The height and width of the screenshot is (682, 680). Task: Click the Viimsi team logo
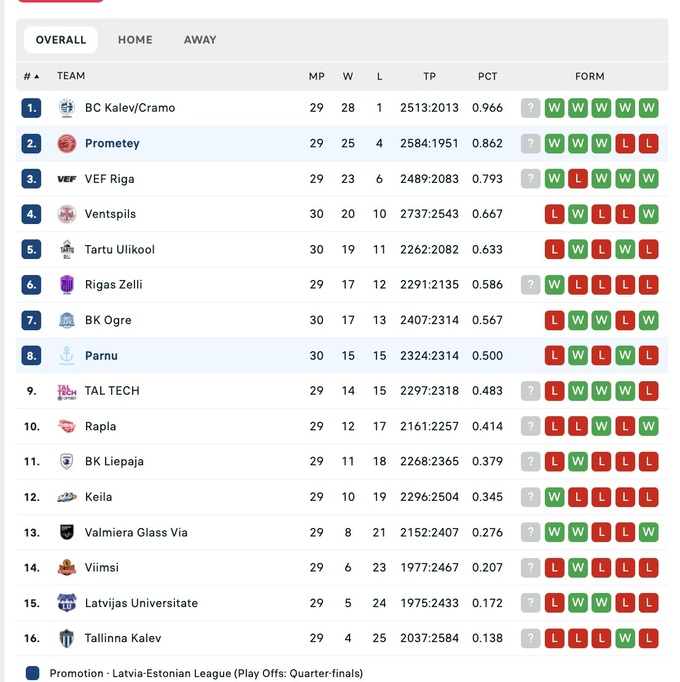(x=67, y=568)
